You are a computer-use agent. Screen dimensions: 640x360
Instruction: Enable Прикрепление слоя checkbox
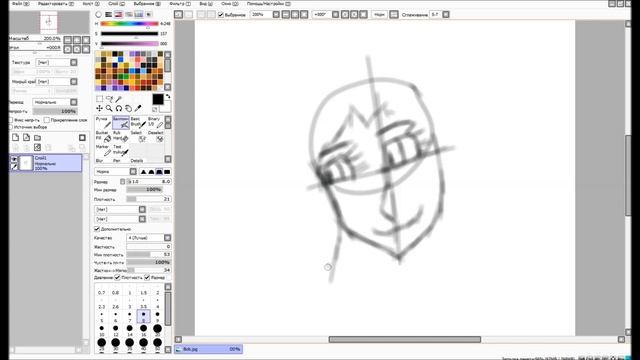point(47,120)
